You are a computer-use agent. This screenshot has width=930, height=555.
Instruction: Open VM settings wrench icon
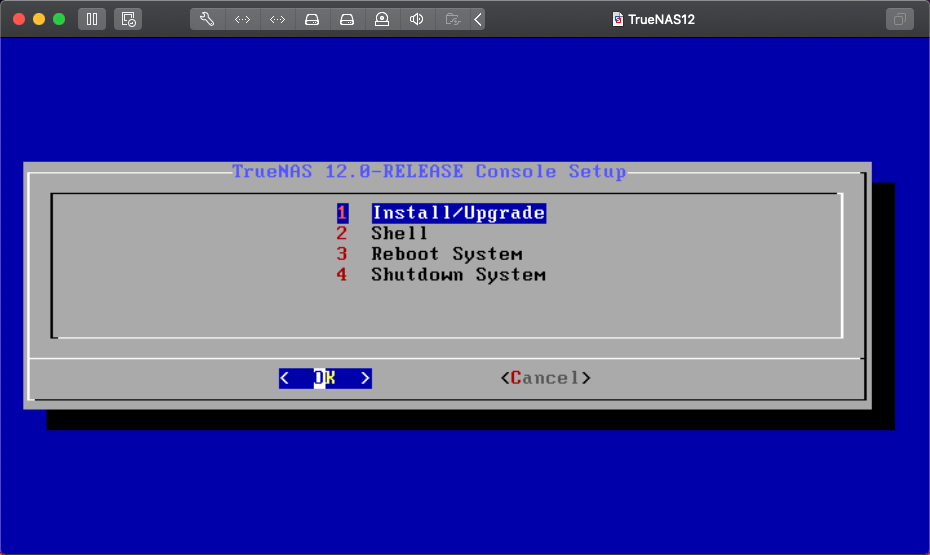207,19
